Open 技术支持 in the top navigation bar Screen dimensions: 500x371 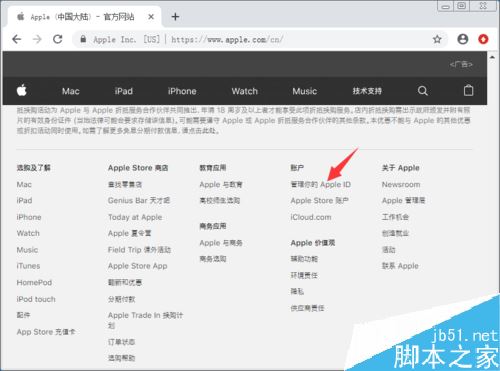(x=367, y=91)
